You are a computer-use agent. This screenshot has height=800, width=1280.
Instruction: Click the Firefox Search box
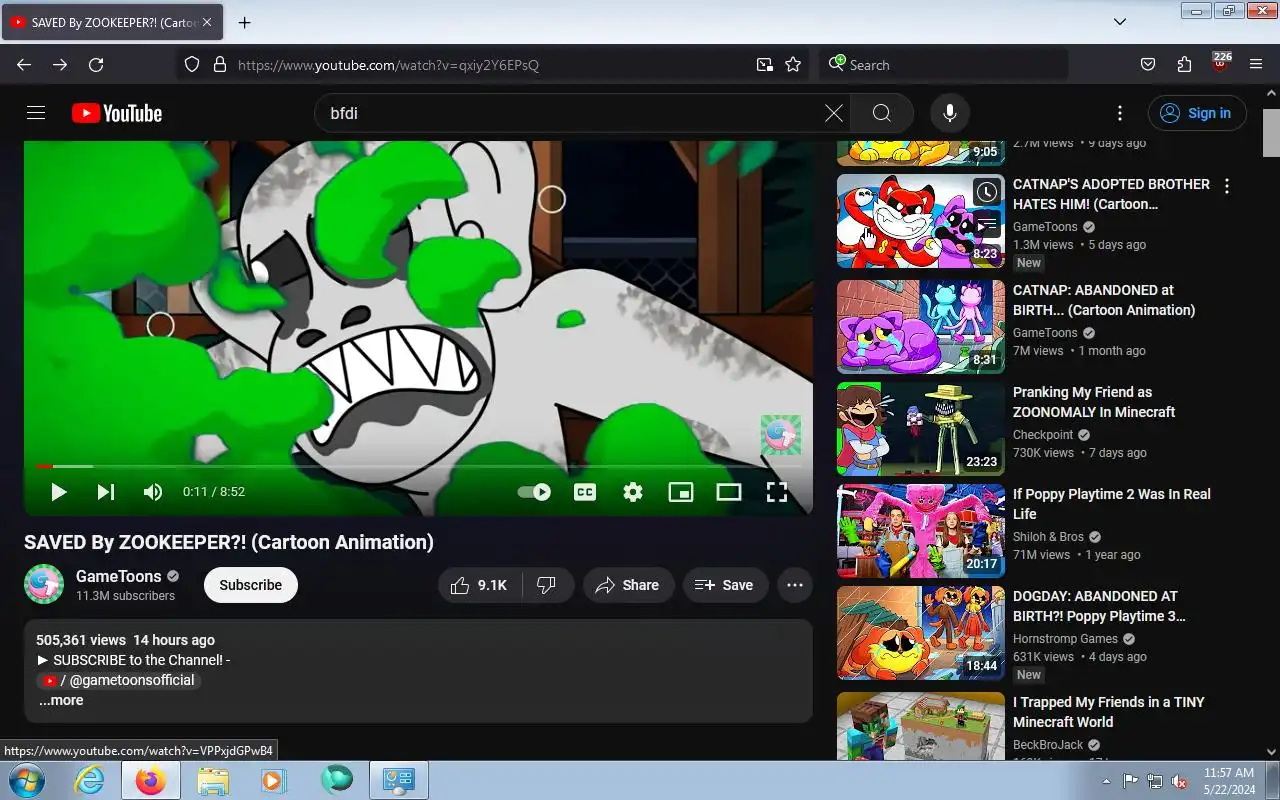click(x=944, y=65)
